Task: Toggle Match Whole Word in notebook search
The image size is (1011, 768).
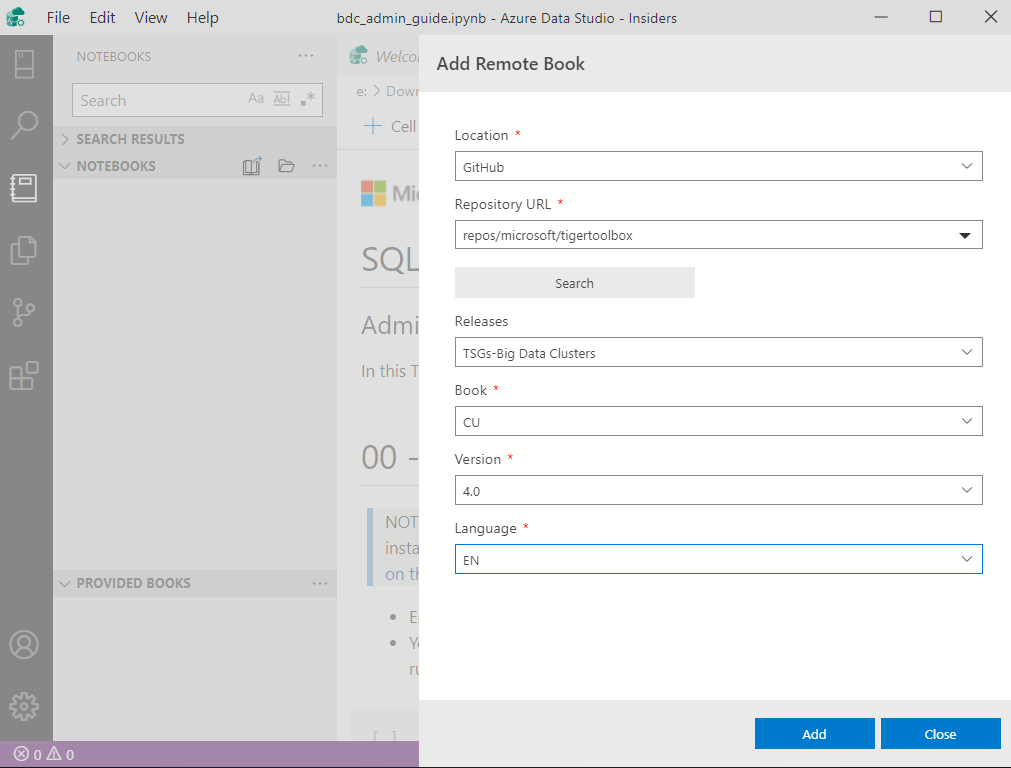Action: coord(282,99)
